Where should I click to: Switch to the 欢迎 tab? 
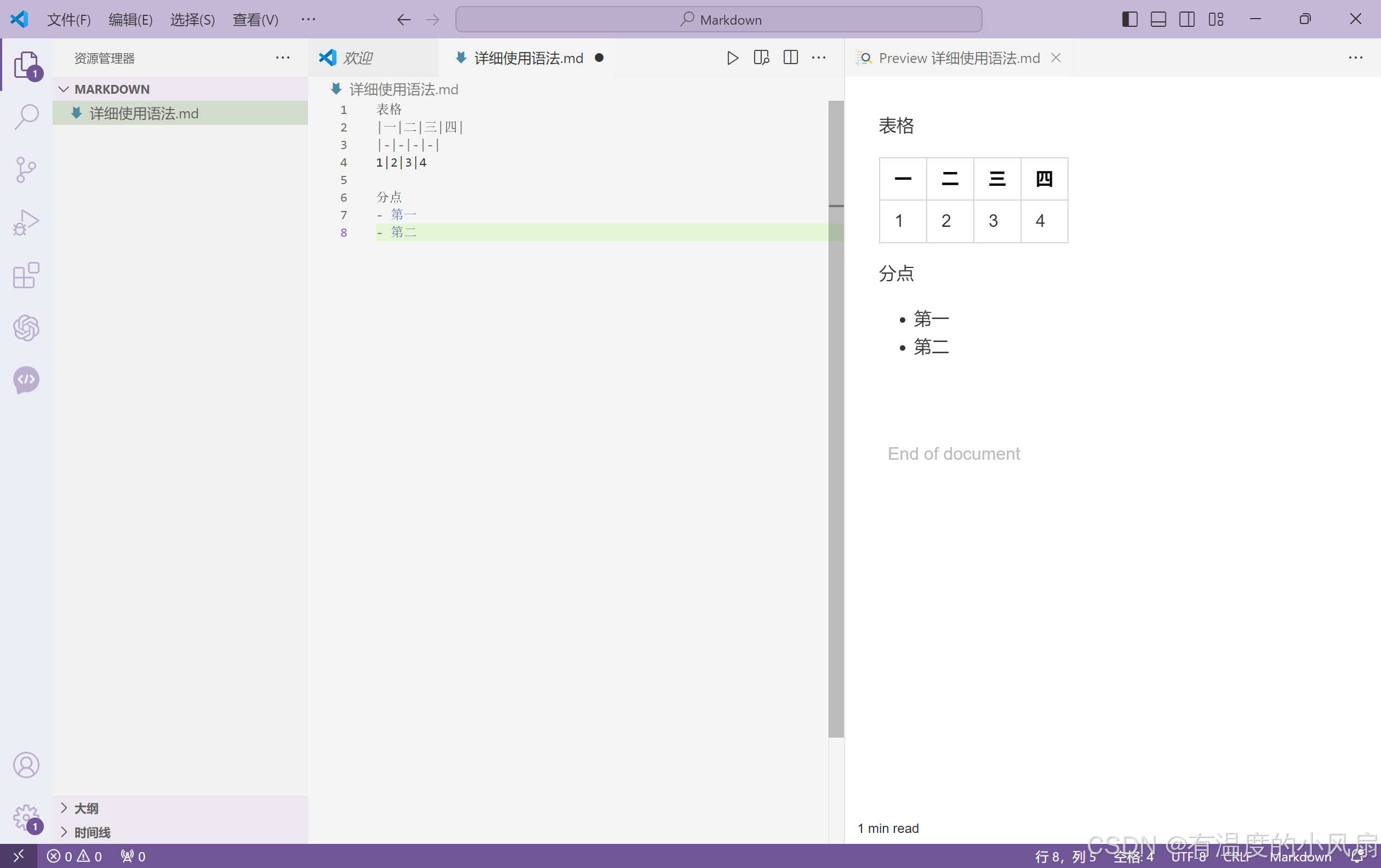point(358,58)
